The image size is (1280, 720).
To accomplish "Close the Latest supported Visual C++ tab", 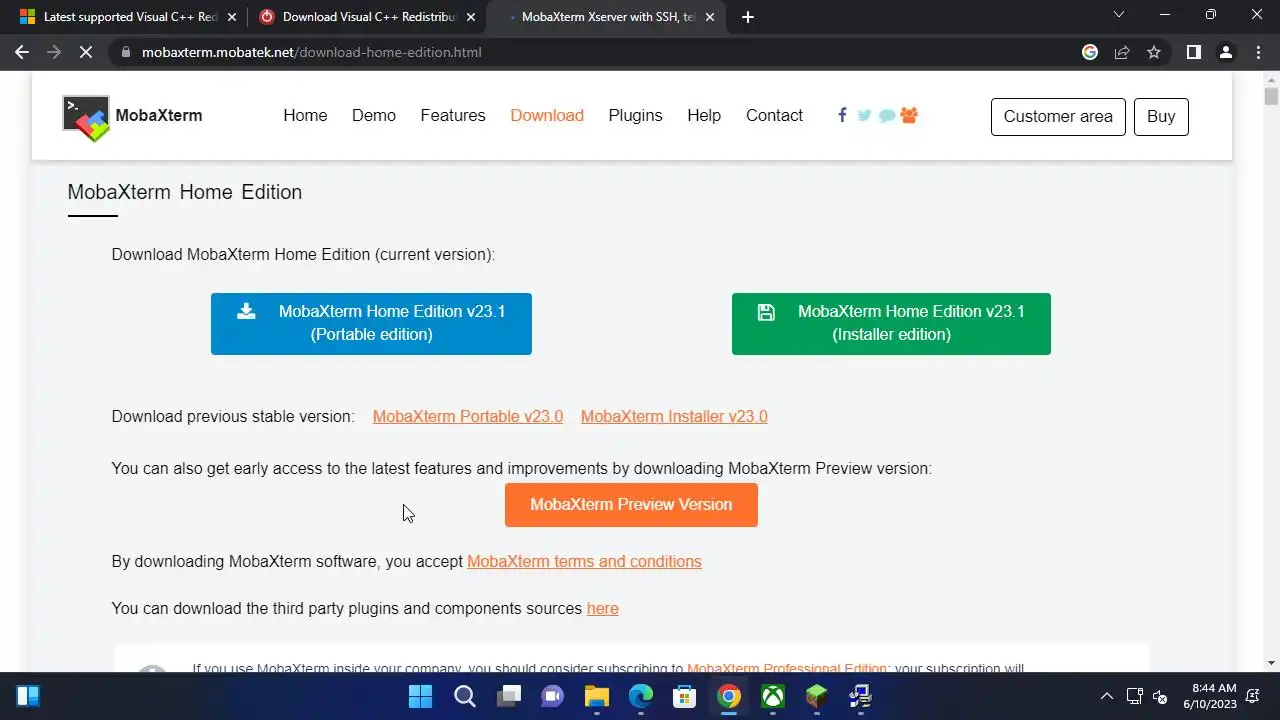I will (x=232, y=17).
